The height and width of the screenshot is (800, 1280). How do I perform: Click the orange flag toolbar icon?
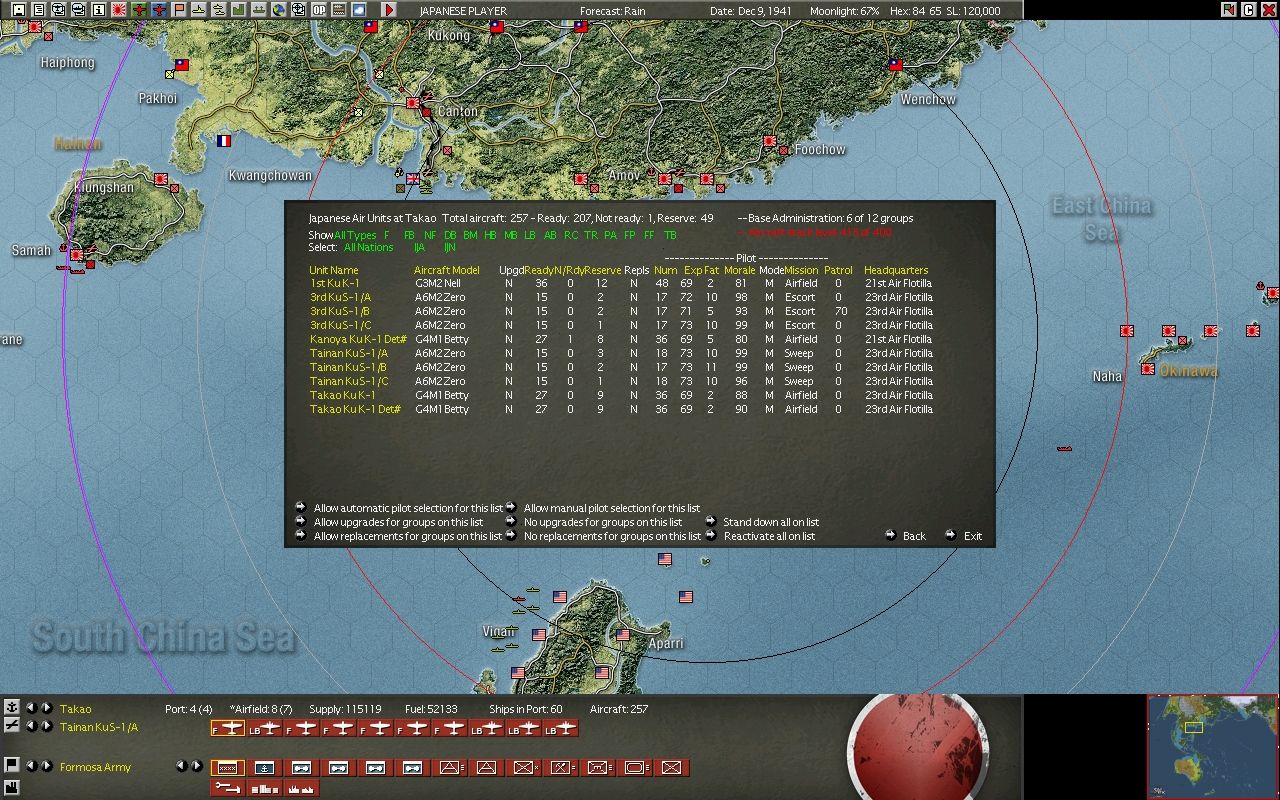[179, 10]
